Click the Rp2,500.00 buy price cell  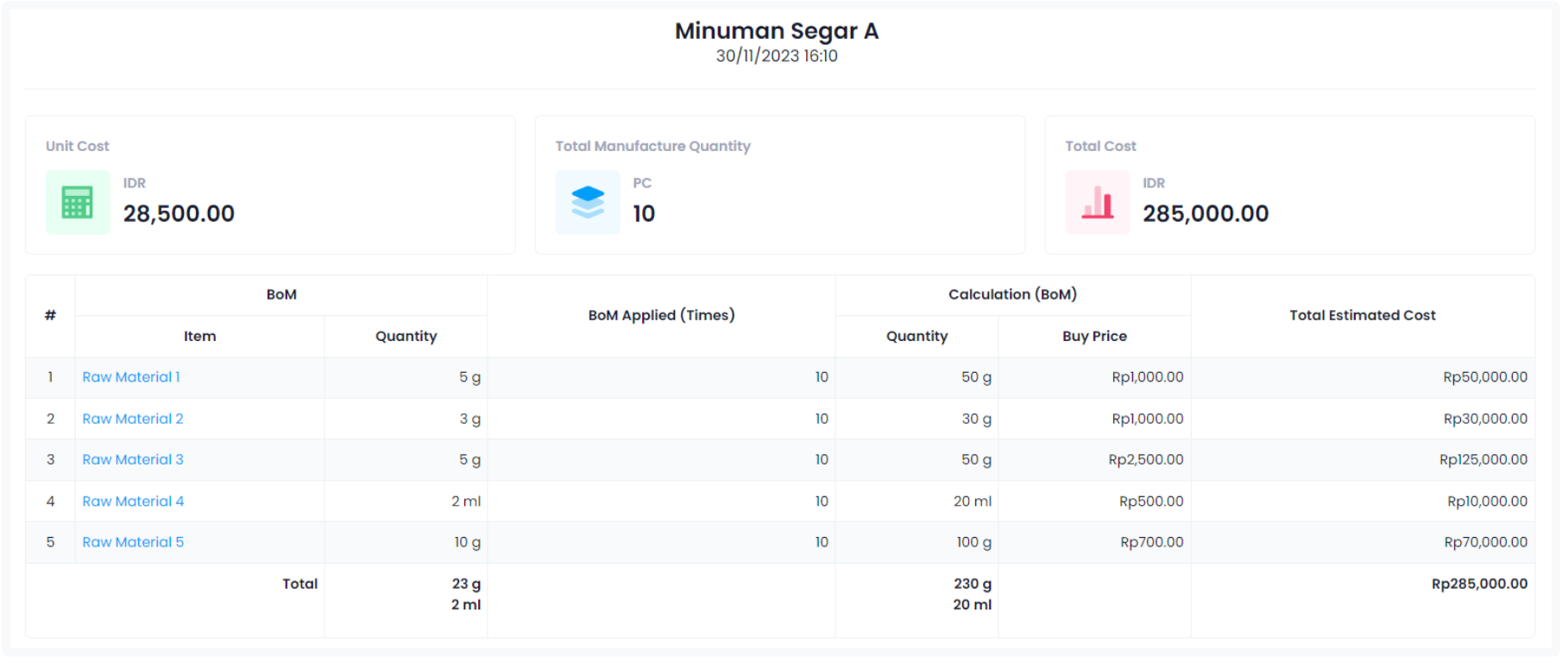[1145, 460]
